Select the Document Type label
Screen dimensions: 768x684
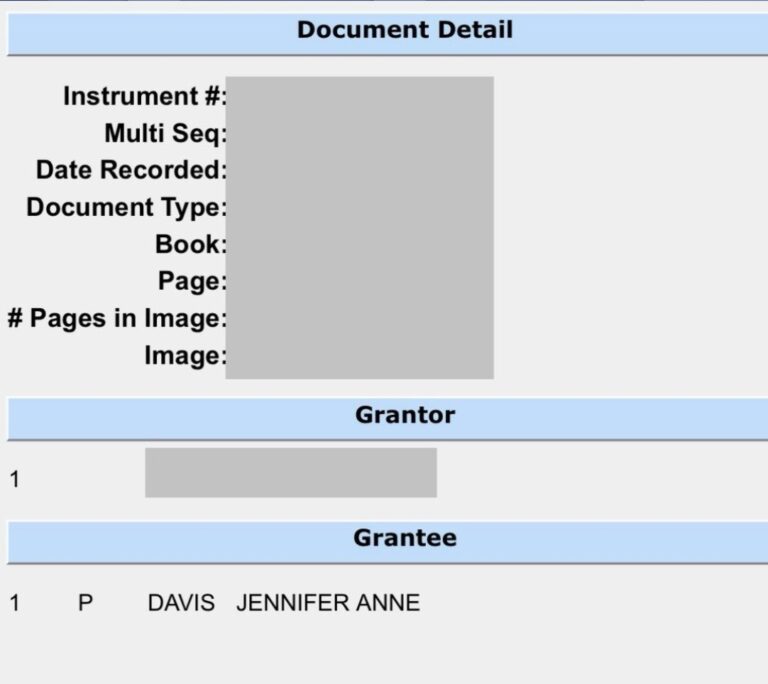coord(126,208)
